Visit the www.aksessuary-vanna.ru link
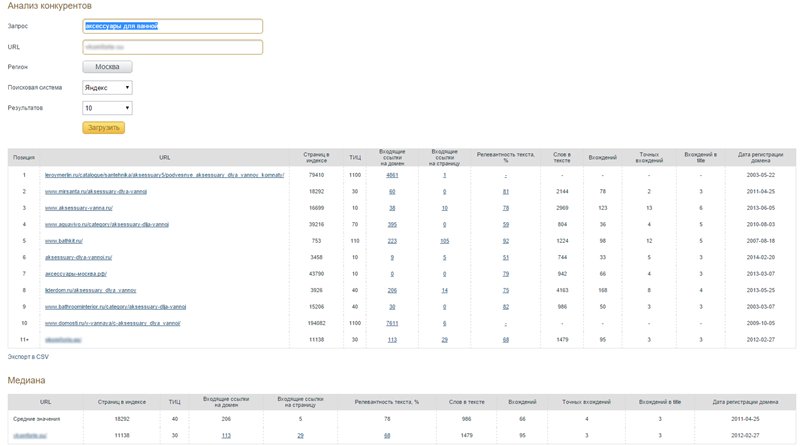 (x=79, y=207)
